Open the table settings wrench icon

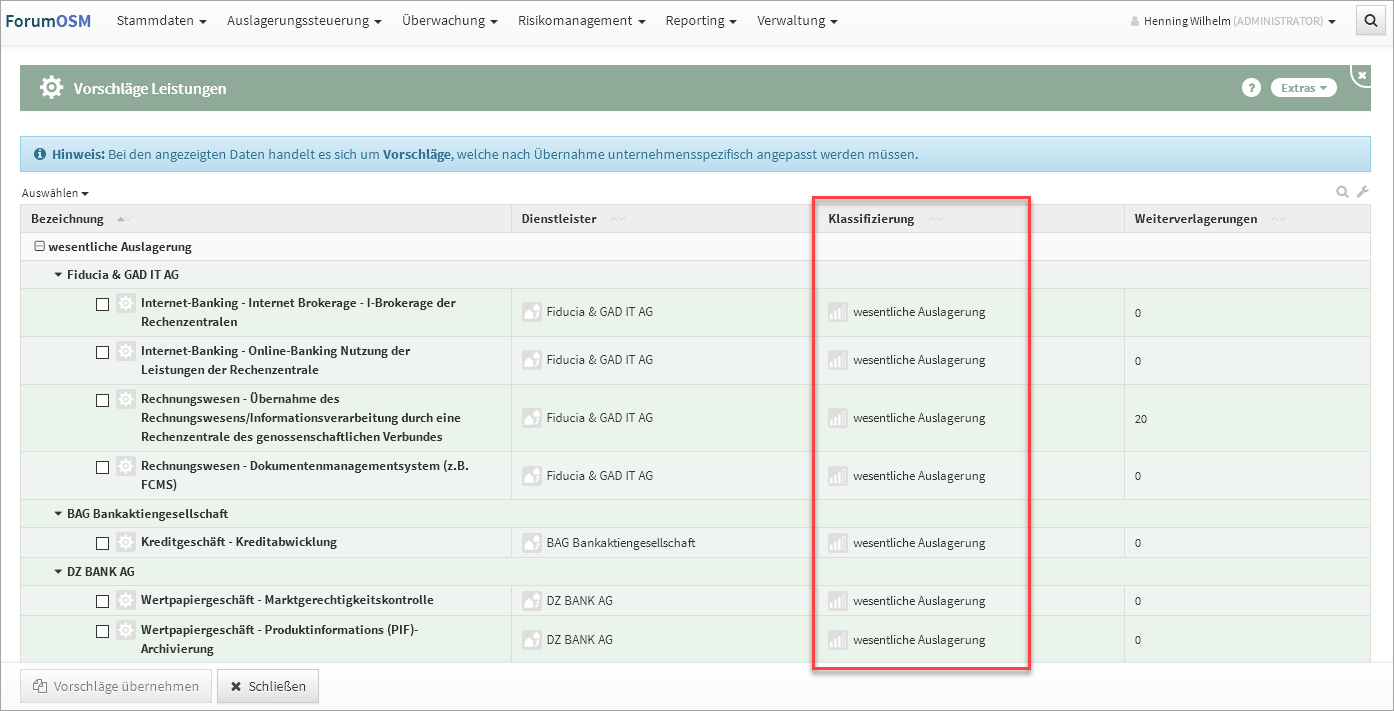pos(1362,192)
